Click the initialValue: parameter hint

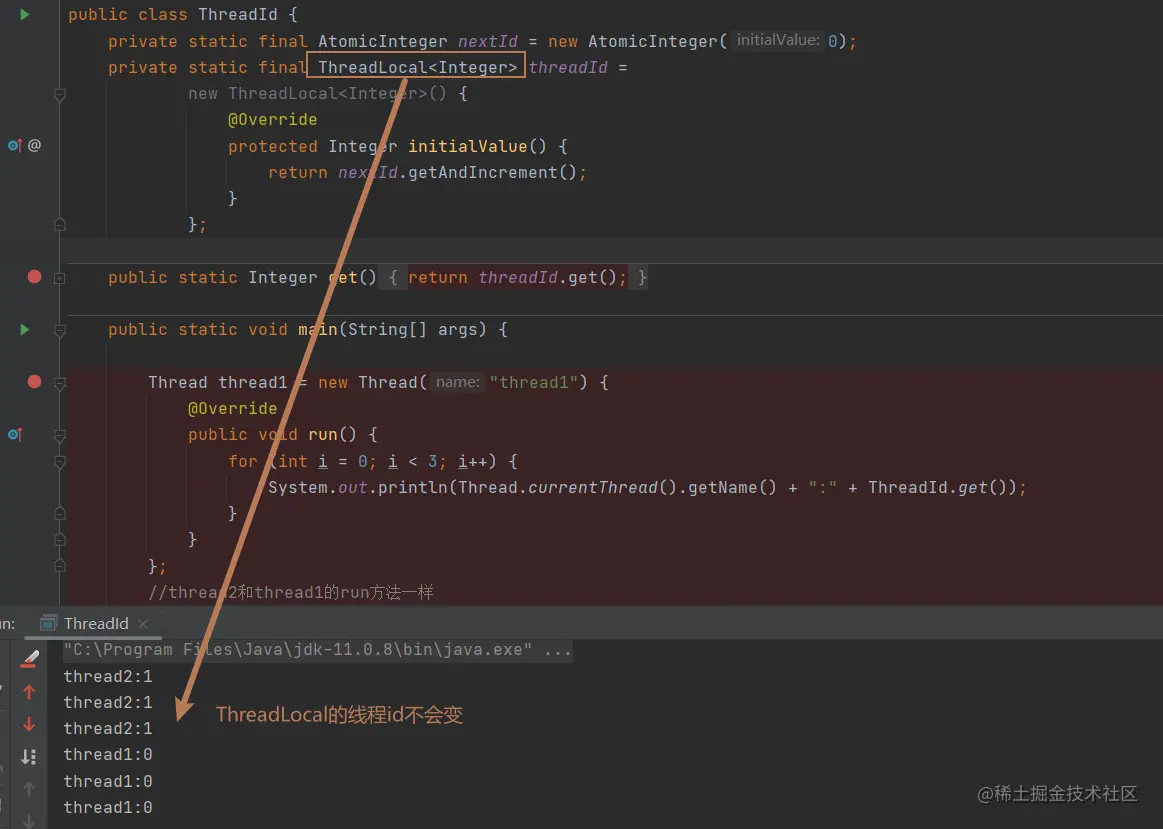click(777, 40)
